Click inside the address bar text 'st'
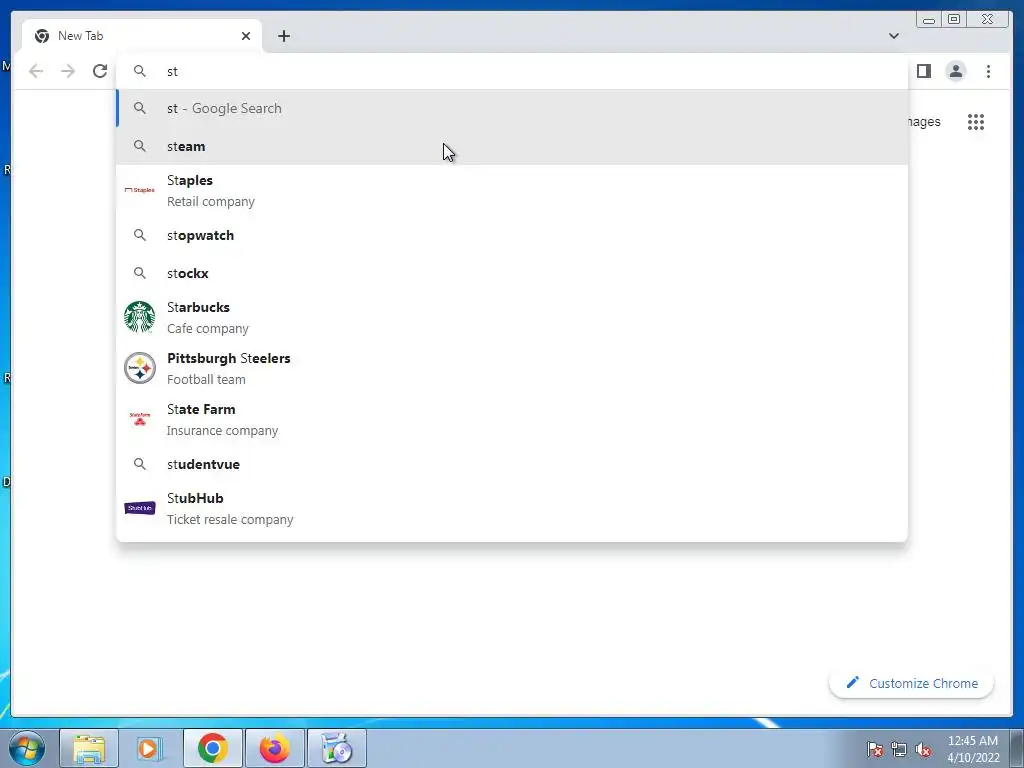Image resolution: width=1024 pixels, height=768 pixels. coord(172,71)
